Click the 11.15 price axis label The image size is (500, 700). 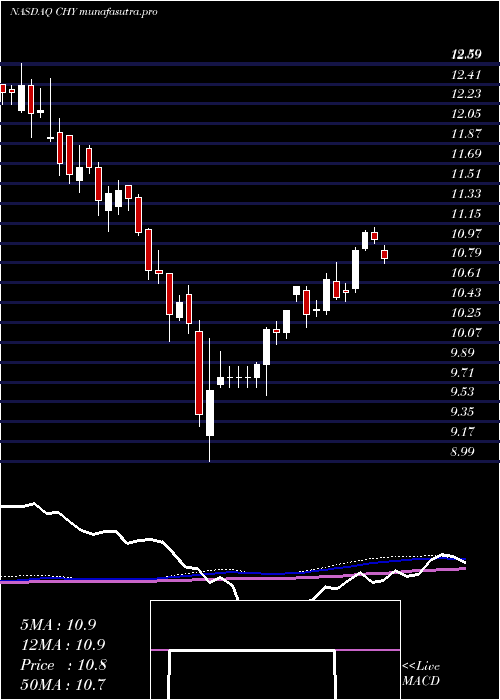(466, 213)
